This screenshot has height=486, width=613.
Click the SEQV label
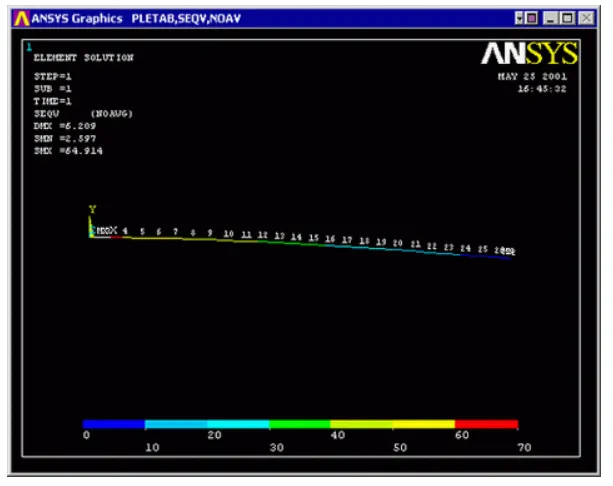pos(47,114)
